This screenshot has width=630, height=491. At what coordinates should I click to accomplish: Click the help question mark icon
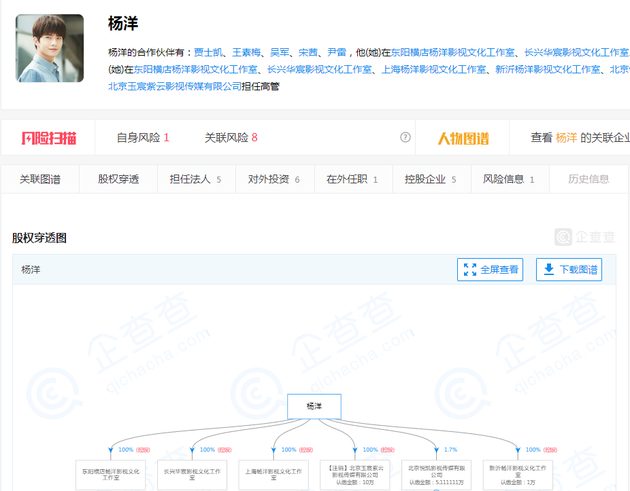[405, 138]
